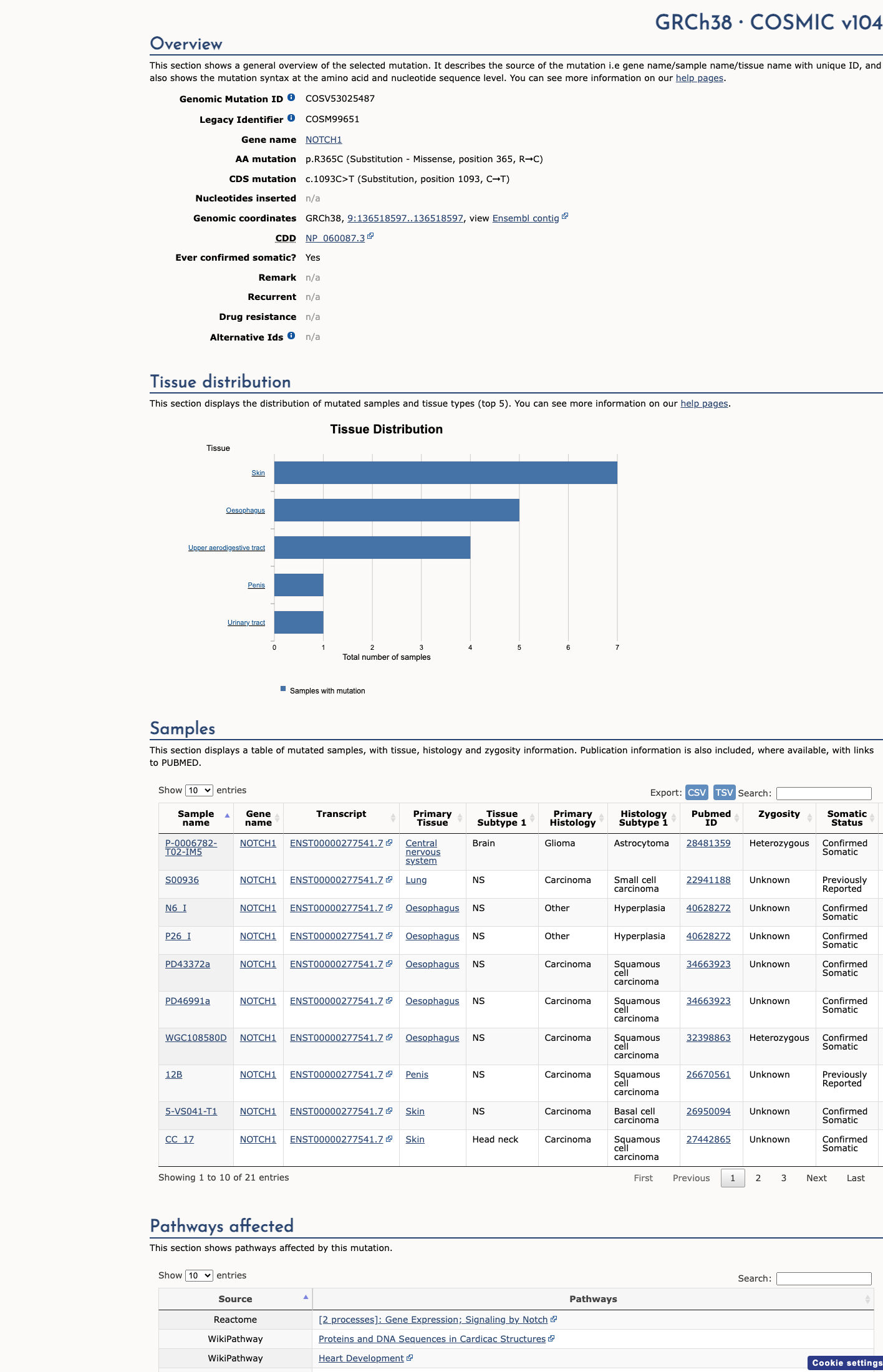The height and width of the screenshot is (1372, 883).
Task: Export samples table as TSV
Action: [724, 793]
